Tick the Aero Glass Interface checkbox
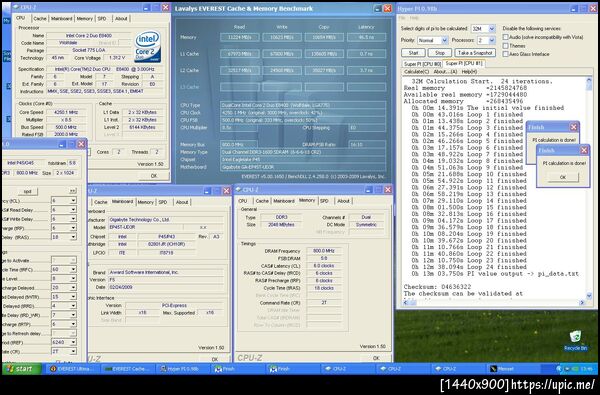600x395 pixels. (505, 54)
